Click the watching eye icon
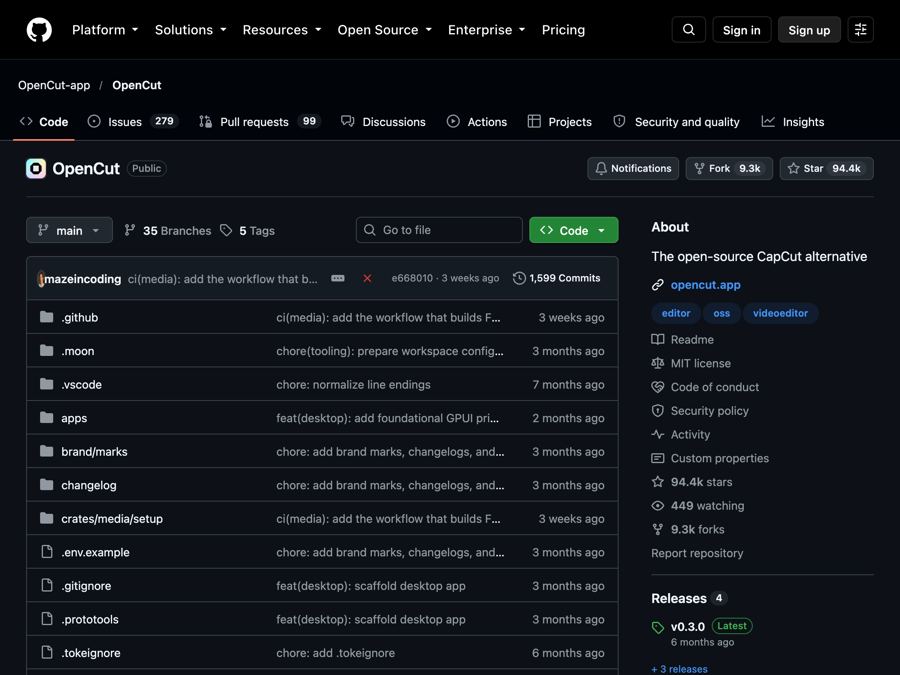This screenshot has width=900, height=675. [x=658, y=506]
